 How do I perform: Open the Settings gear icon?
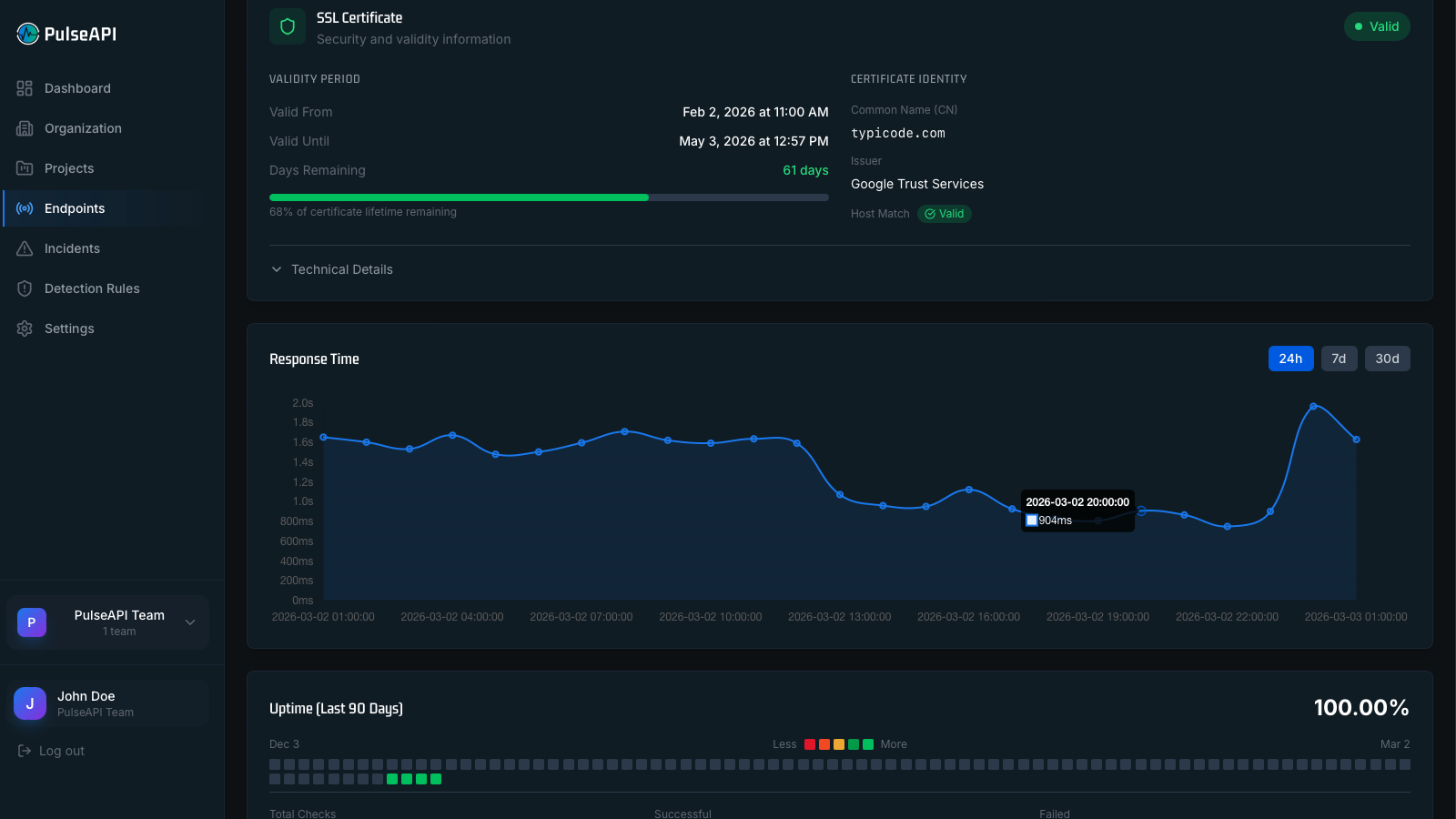coord(25,328)
